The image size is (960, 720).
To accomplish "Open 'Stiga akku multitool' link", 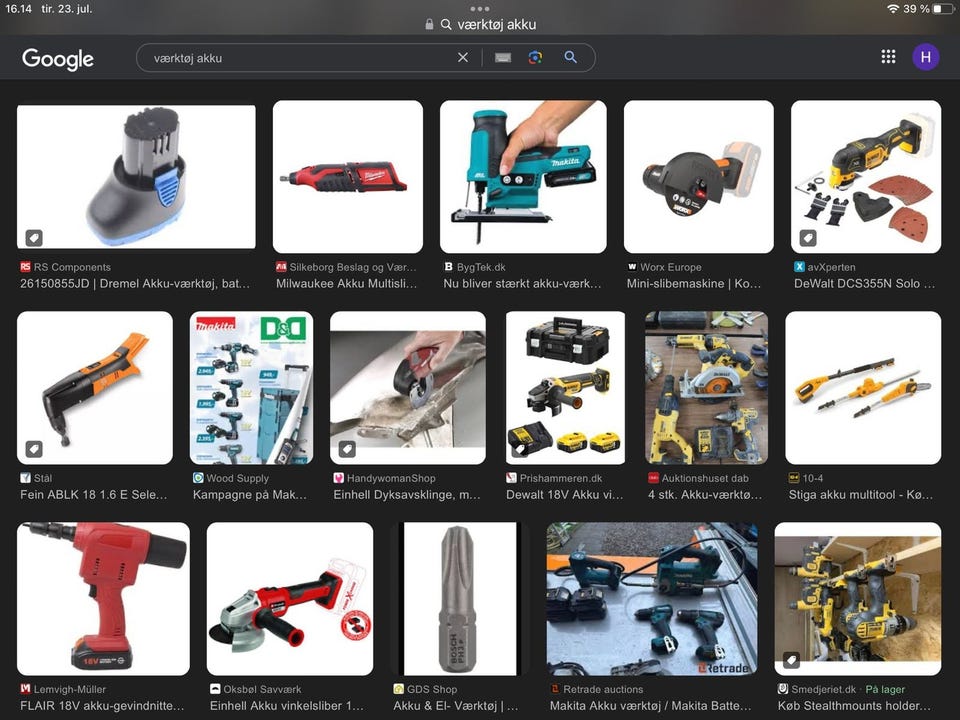I will 860,495.
